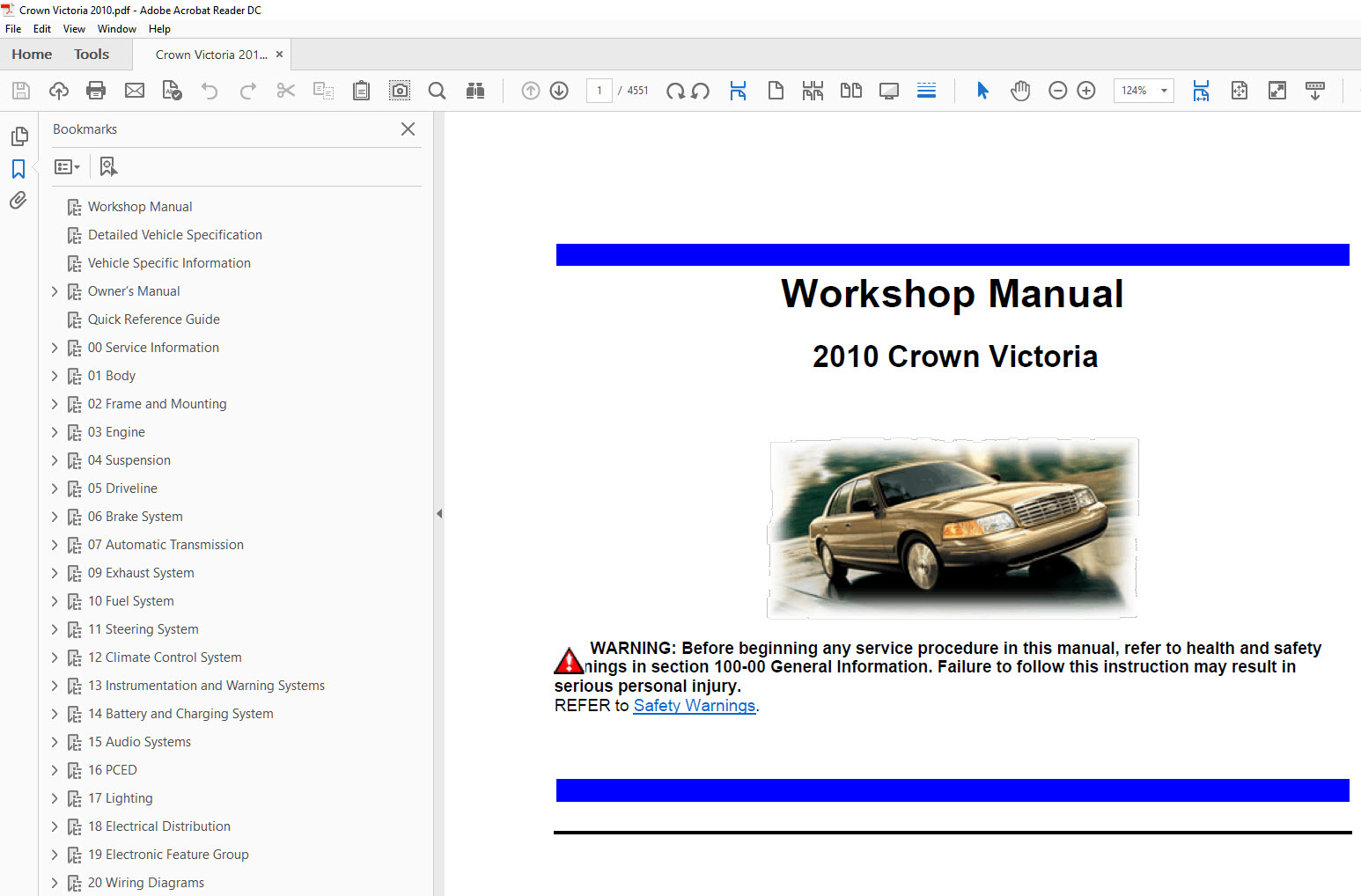1361x896 pixels.
Task: Click the Print file icon
Action: click(96, 91)
